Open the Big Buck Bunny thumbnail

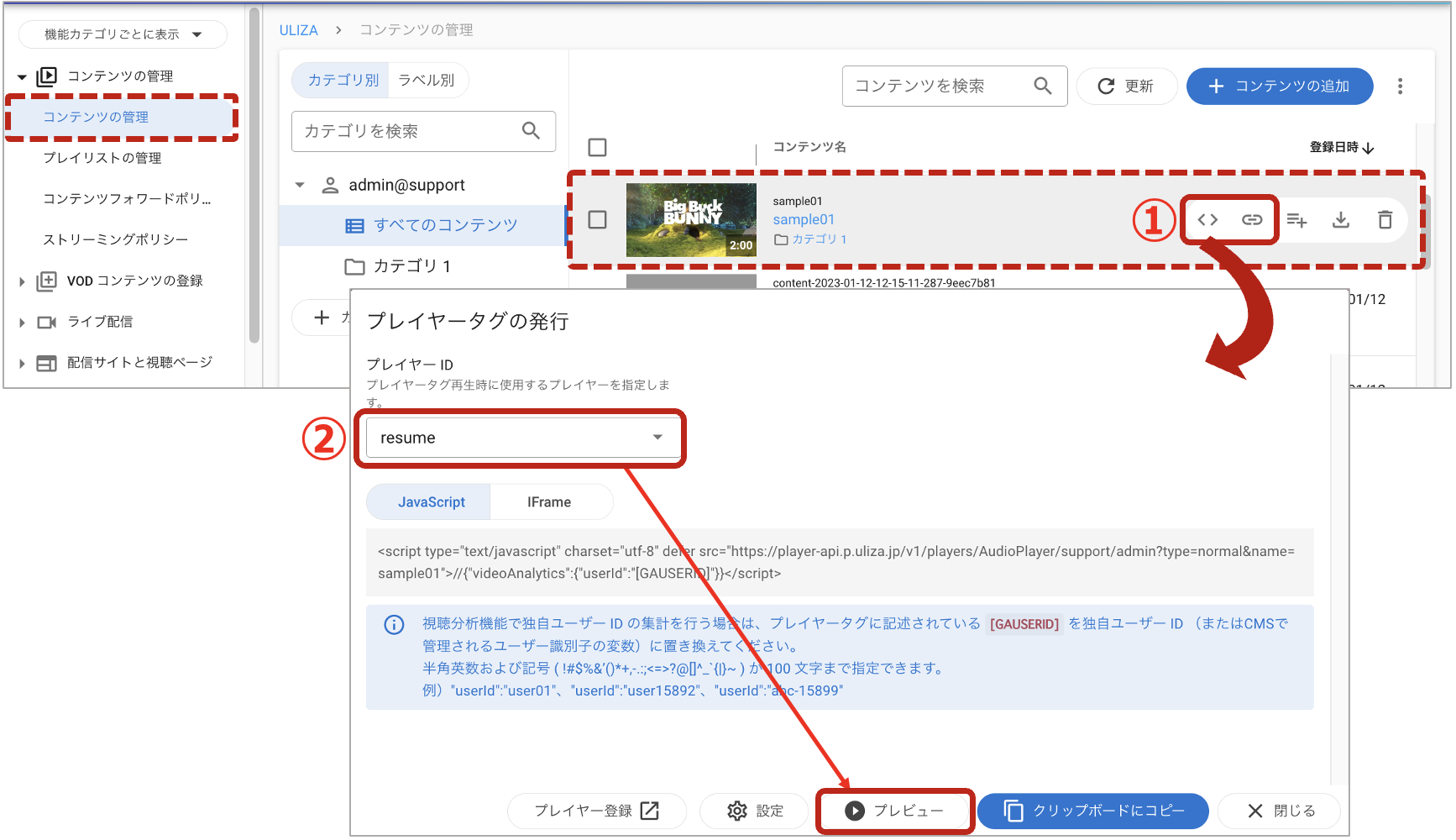pos(691,220)
